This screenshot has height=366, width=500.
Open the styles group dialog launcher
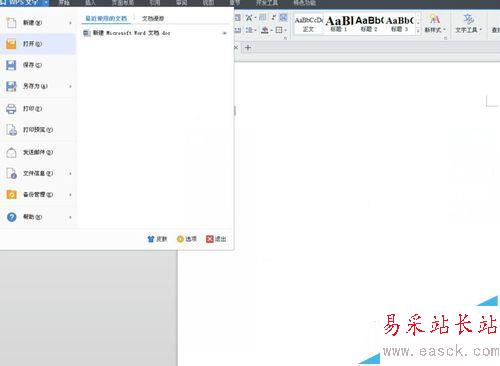[x=445, y=38]
